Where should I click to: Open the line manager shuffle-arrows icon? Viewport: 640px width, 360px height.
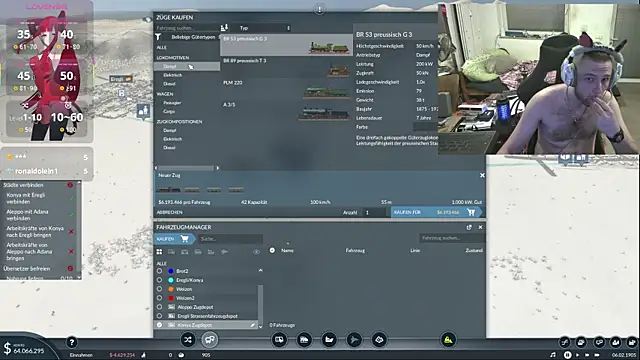(x=187, y=340)
